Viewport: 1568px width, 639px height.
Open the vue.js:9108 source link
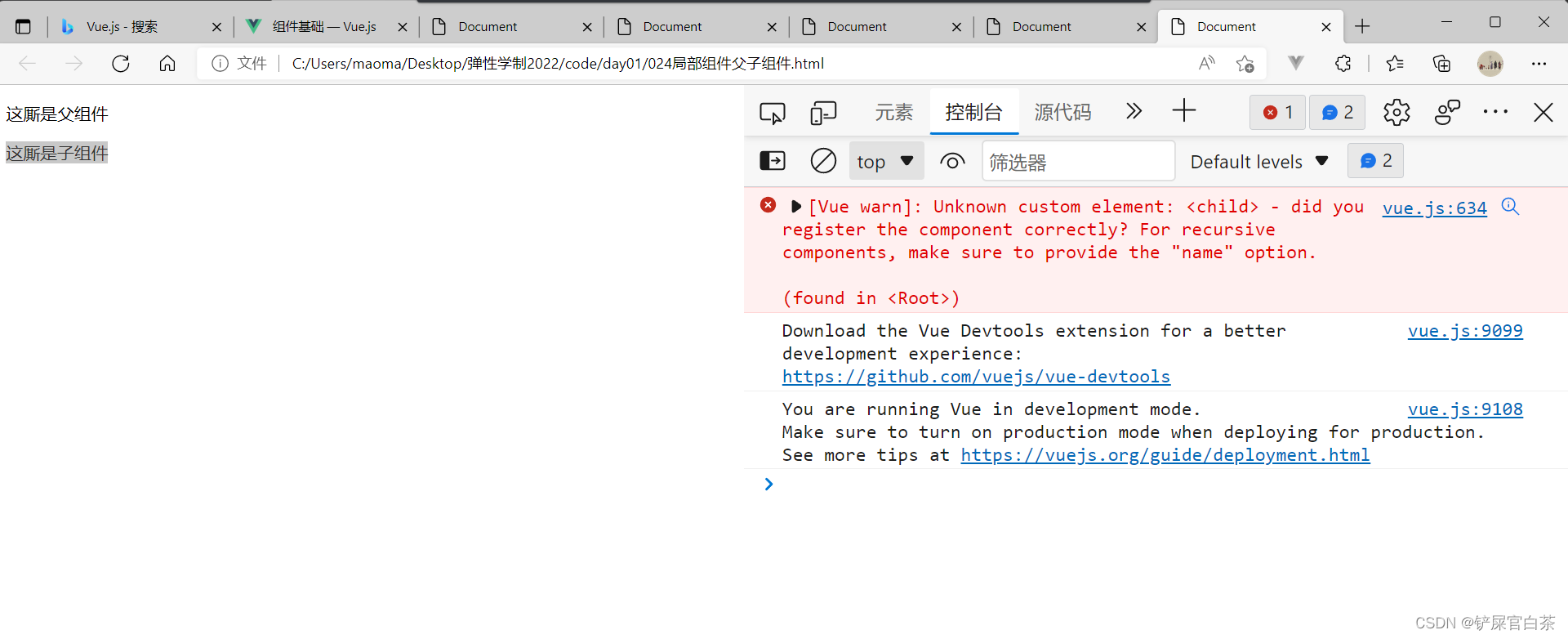[x=1465, y=409]
